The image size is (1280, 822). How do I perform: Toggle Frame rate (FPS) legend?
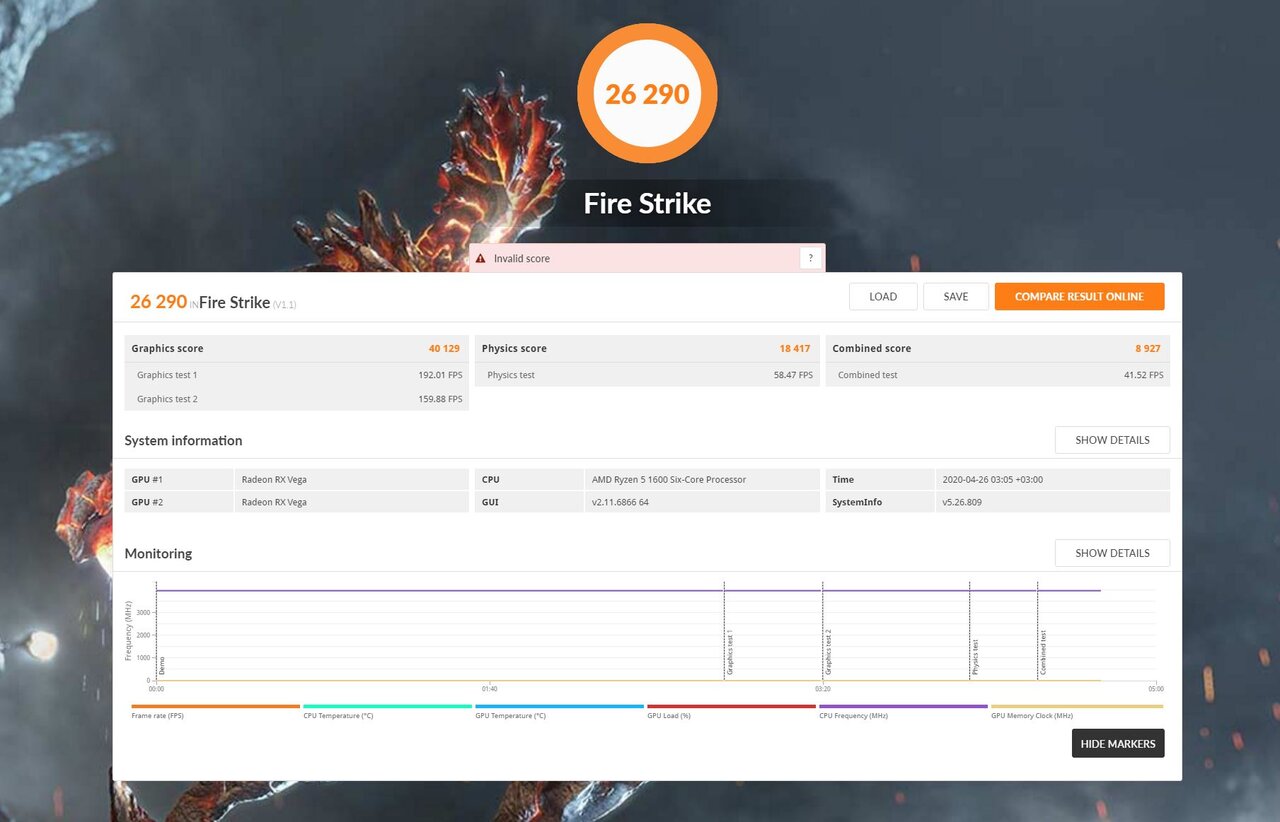215,711
